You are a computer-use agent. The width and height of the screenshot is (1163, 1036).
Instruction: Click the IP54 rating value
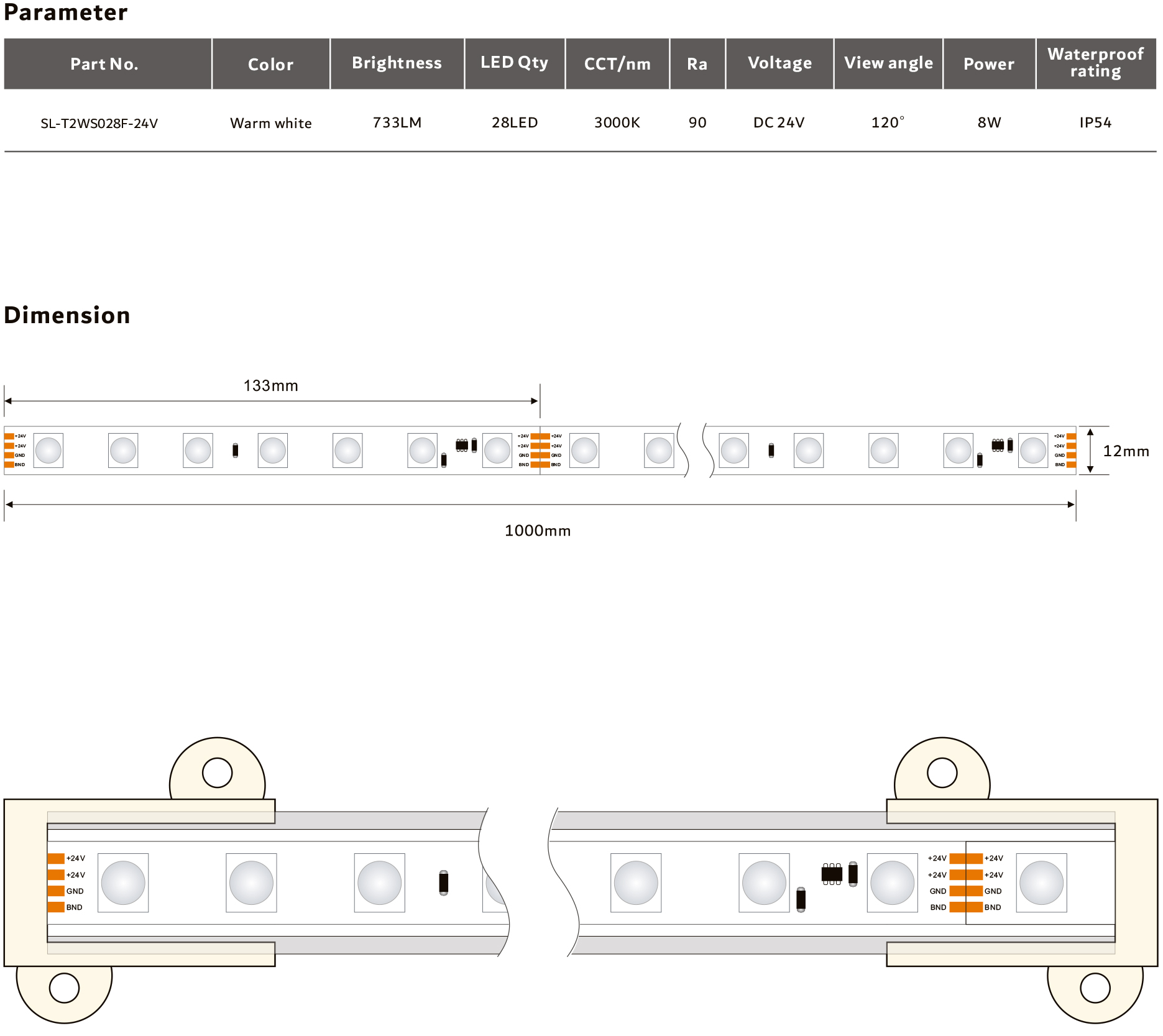pyautogui.click(x=1095, y=122)
